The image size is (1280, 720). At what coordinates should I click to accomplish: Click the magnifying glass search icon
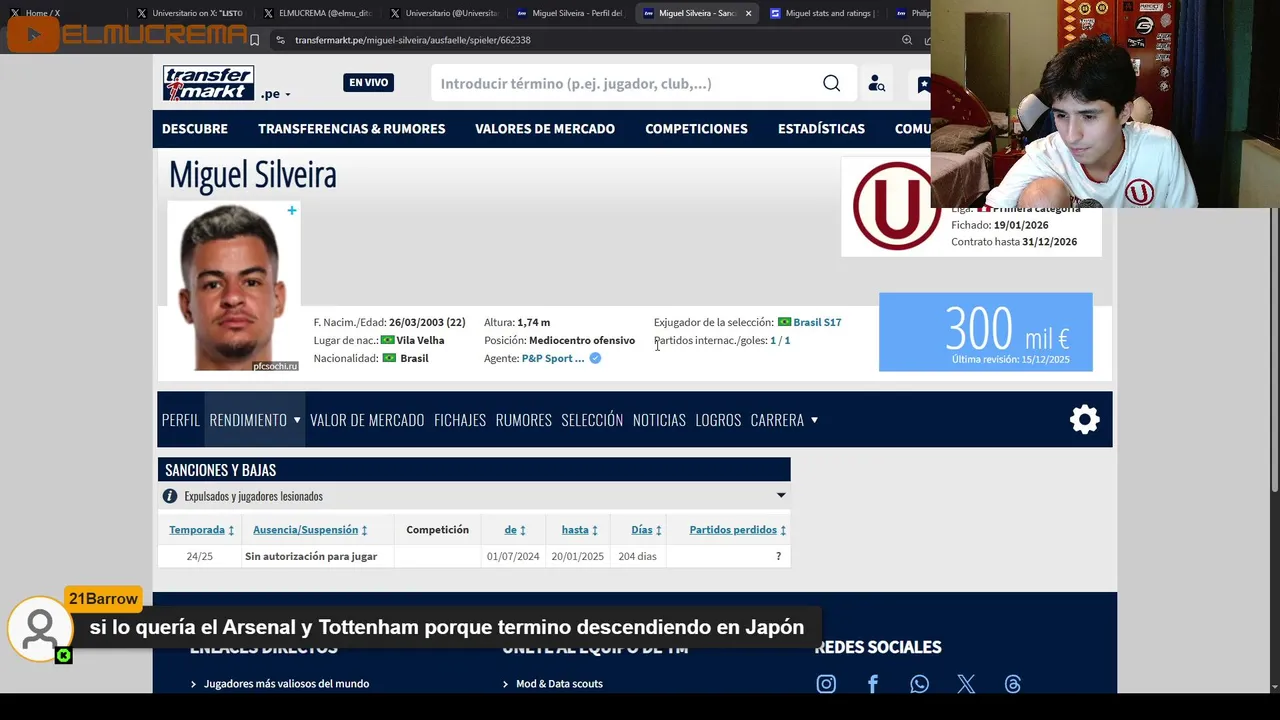coord(831,83)
